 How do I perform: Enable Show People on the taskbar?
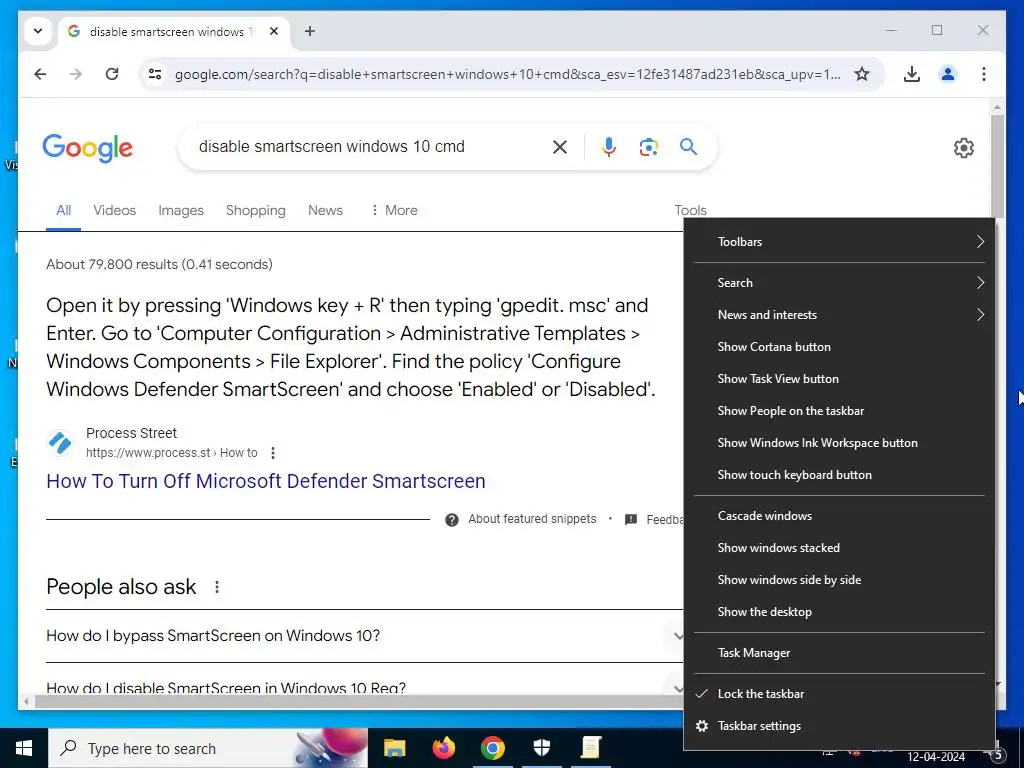tap(839, 411)
